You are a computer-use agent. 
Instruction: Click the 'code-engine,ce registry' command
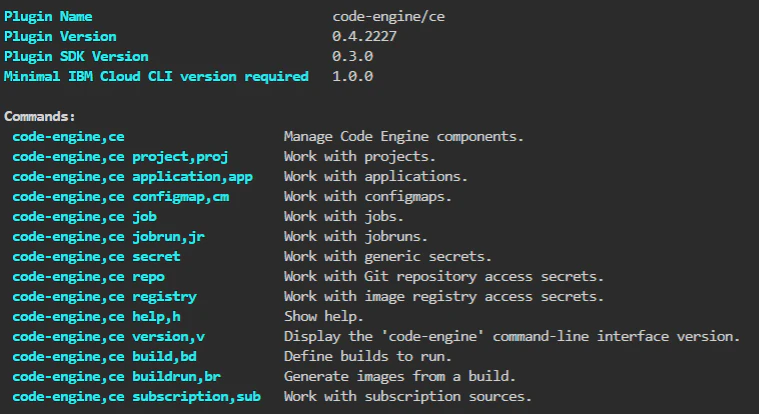tap(105, 296)
